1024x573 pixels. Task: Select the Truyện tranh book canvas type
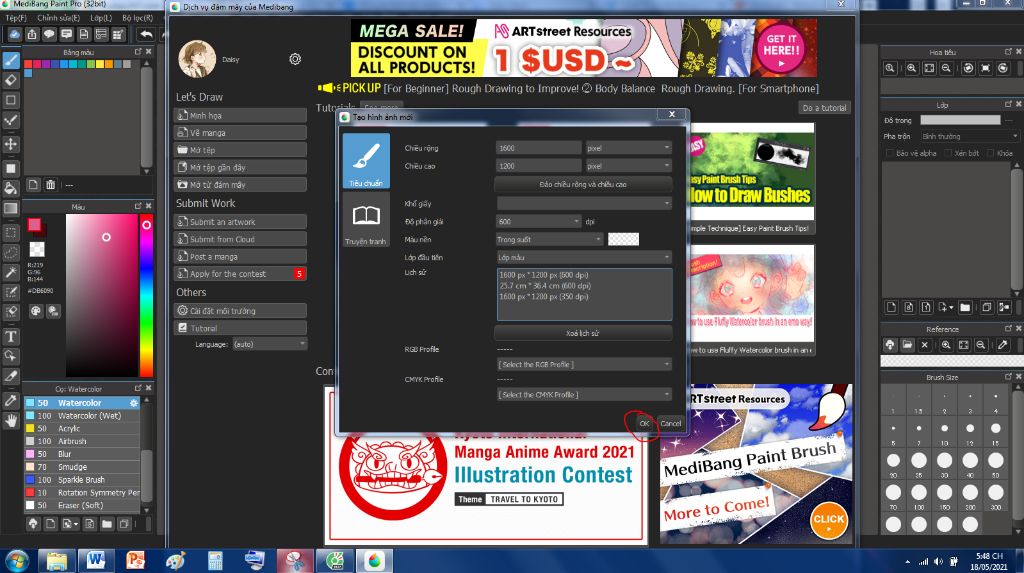366,221
